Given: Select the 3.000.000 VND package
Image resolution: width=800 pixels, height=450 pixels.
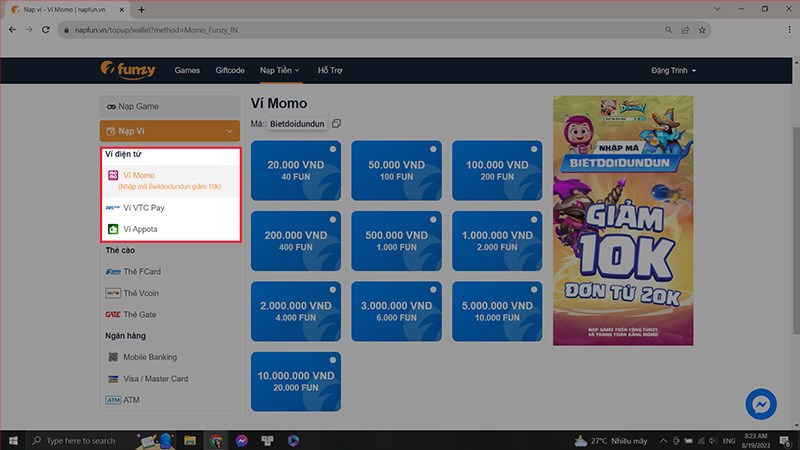Looking at the screenshot, I should point(396,311).
